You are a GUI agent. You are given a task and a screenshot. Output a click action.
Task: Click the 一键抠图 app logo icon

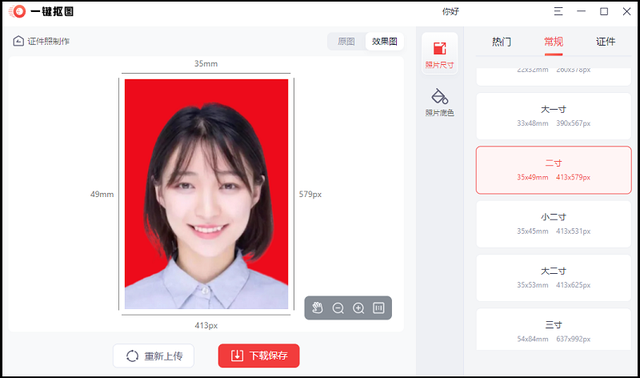pyautogui.click(x=18, y=11)
